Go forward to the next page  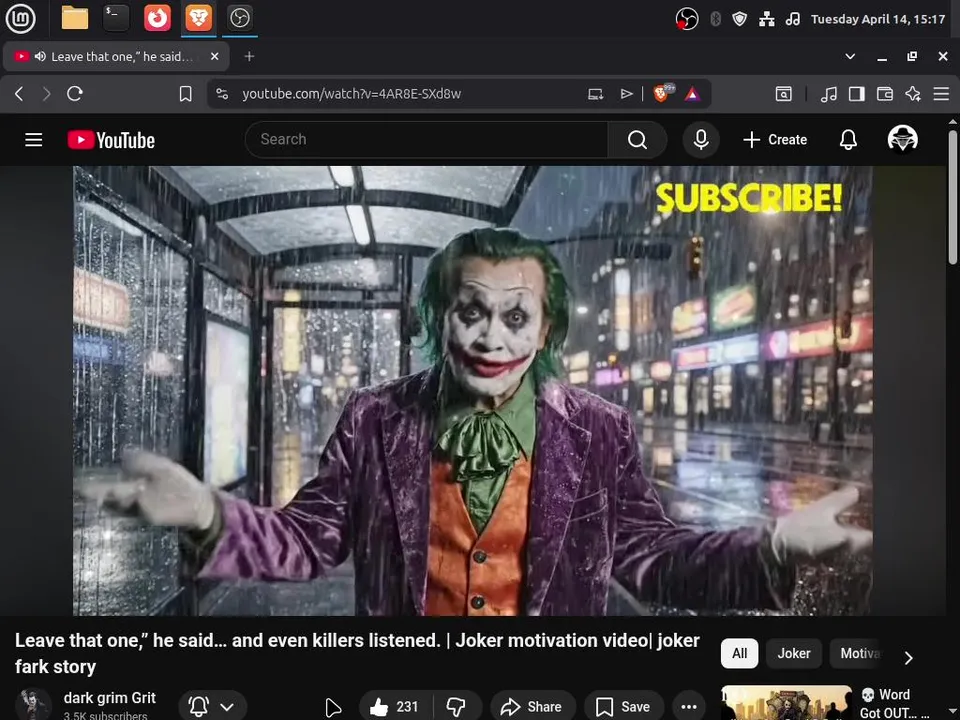coord(47,94)
